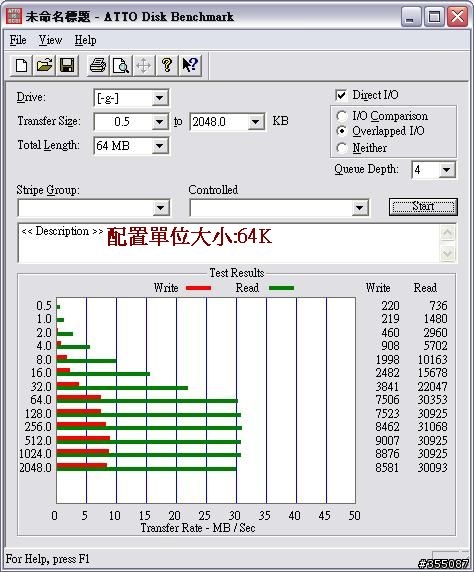The height and width of the screenshot is (572, 474).
Task: Click the red Write legend swatch
Action: (x=198, y=288)
